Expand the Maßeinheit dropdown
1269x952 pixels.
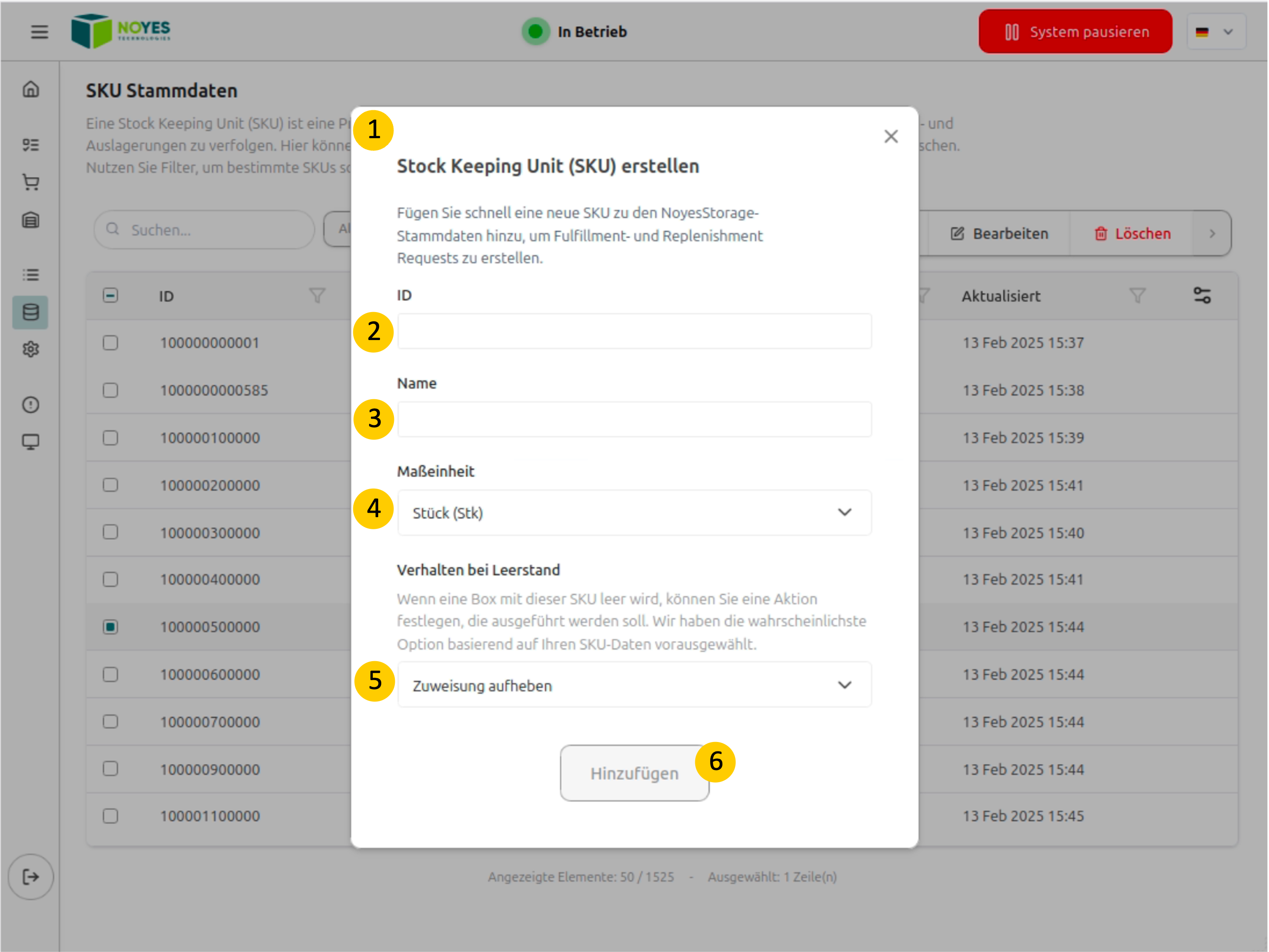(x=634, y=513)
